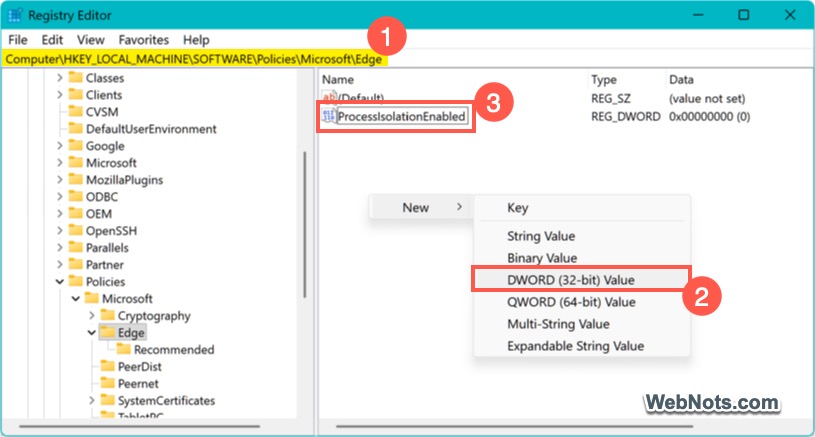Select the Clients folder icon
The height and width of the screenshot is (437, 815).
[76, 95]
